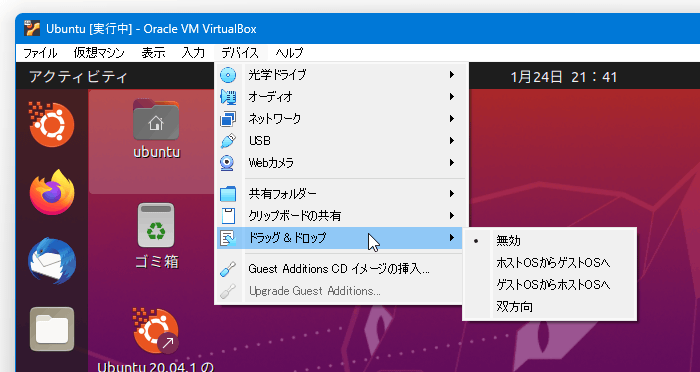Launch Firefox from the Ubuntu dock
The height and width of the screenshot is (372, 700).
(52, 192)
